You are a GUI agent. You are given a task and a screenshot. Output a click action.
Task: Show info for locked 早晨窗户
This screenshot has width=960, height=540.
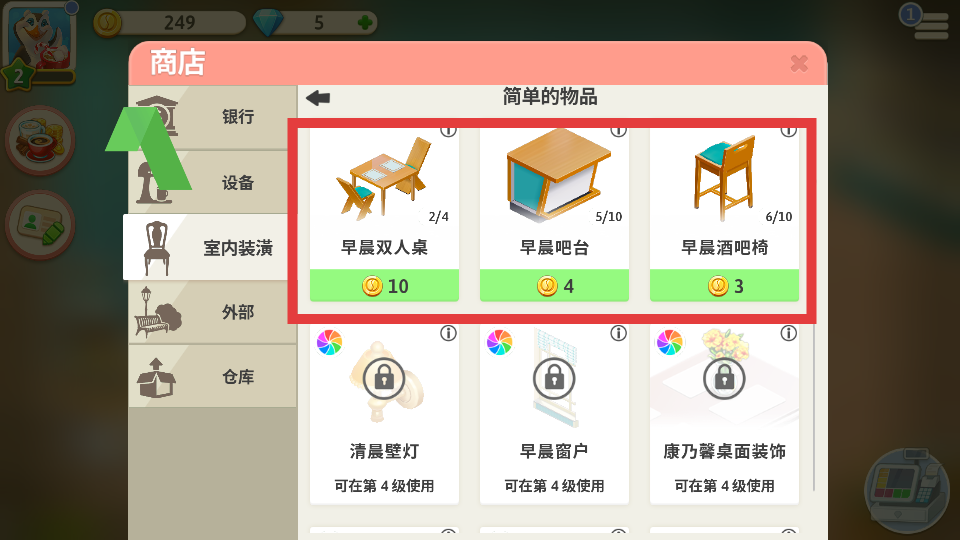click(618, 333)
